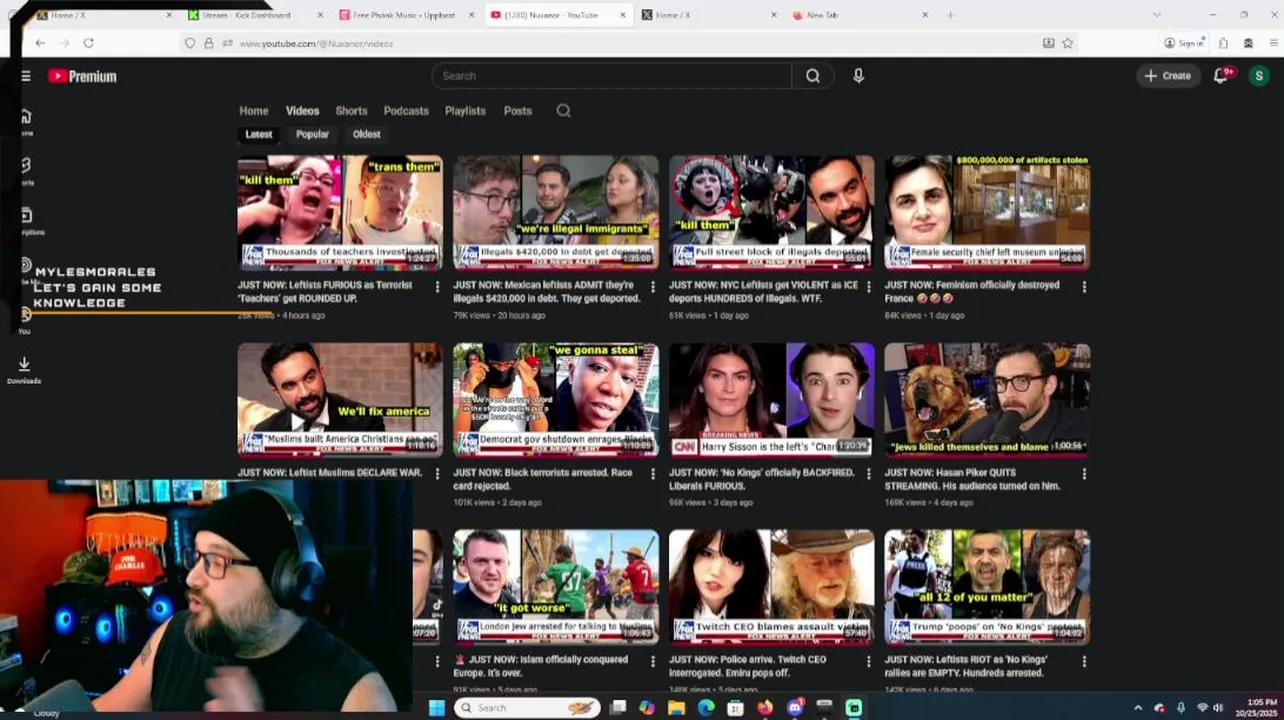This screenshot has width=1284, height=720.
Task: Click inside the YouTube search field
Action: 611,76
